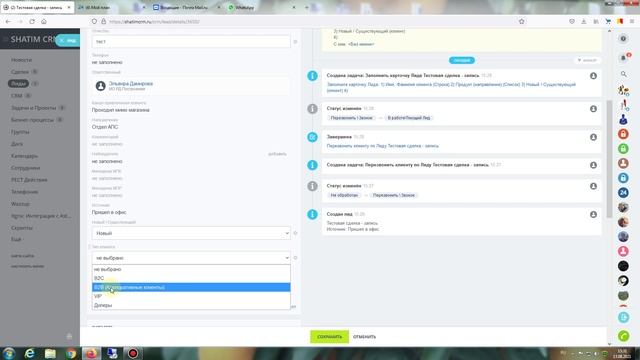Click browser home icon
The height and width of the screenshot is (360, 640).
point(44,21)
